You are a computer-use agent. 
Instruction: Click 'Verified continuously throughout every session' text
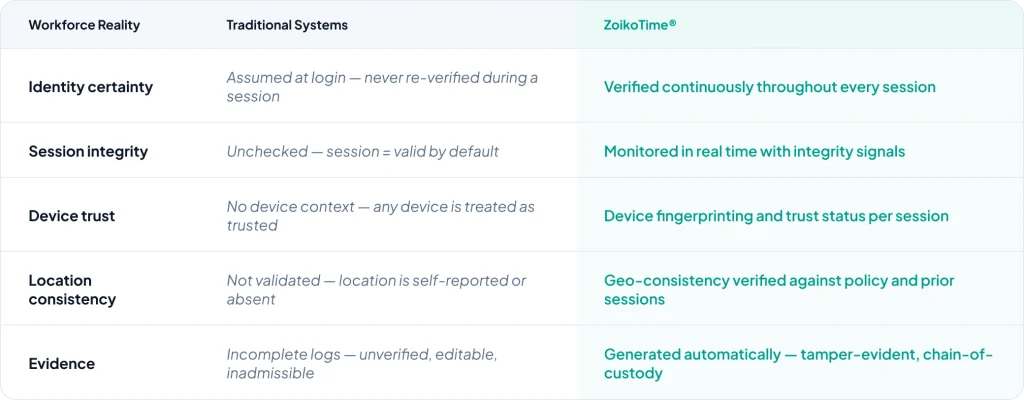point(769,87)
